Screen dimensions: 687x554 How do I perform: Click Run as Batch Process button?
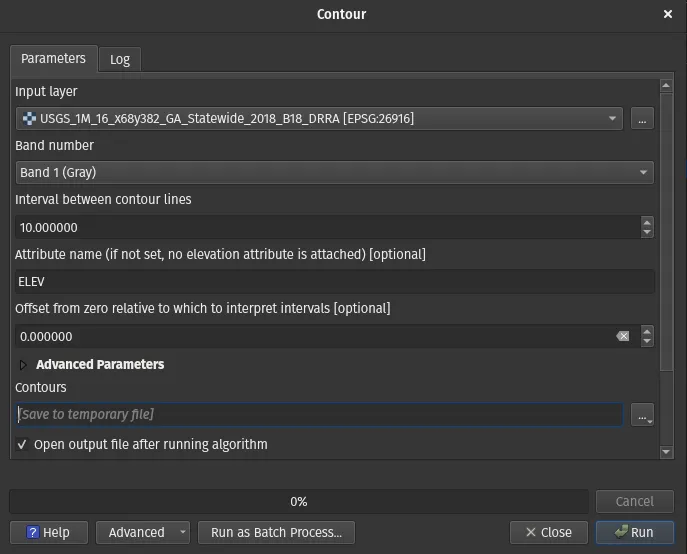[x=276, y=533]
